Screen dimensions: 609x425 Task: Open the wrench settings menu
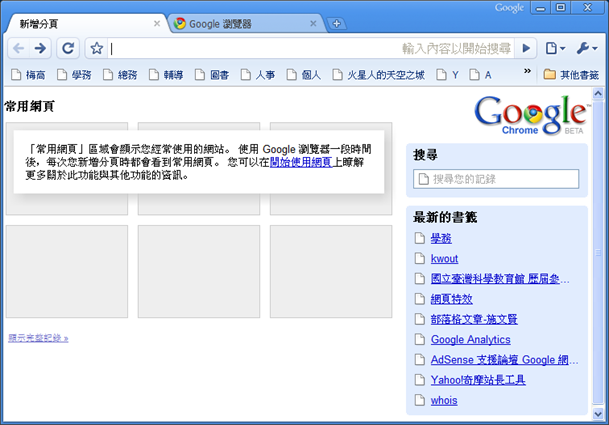click(x=586, y=49)
